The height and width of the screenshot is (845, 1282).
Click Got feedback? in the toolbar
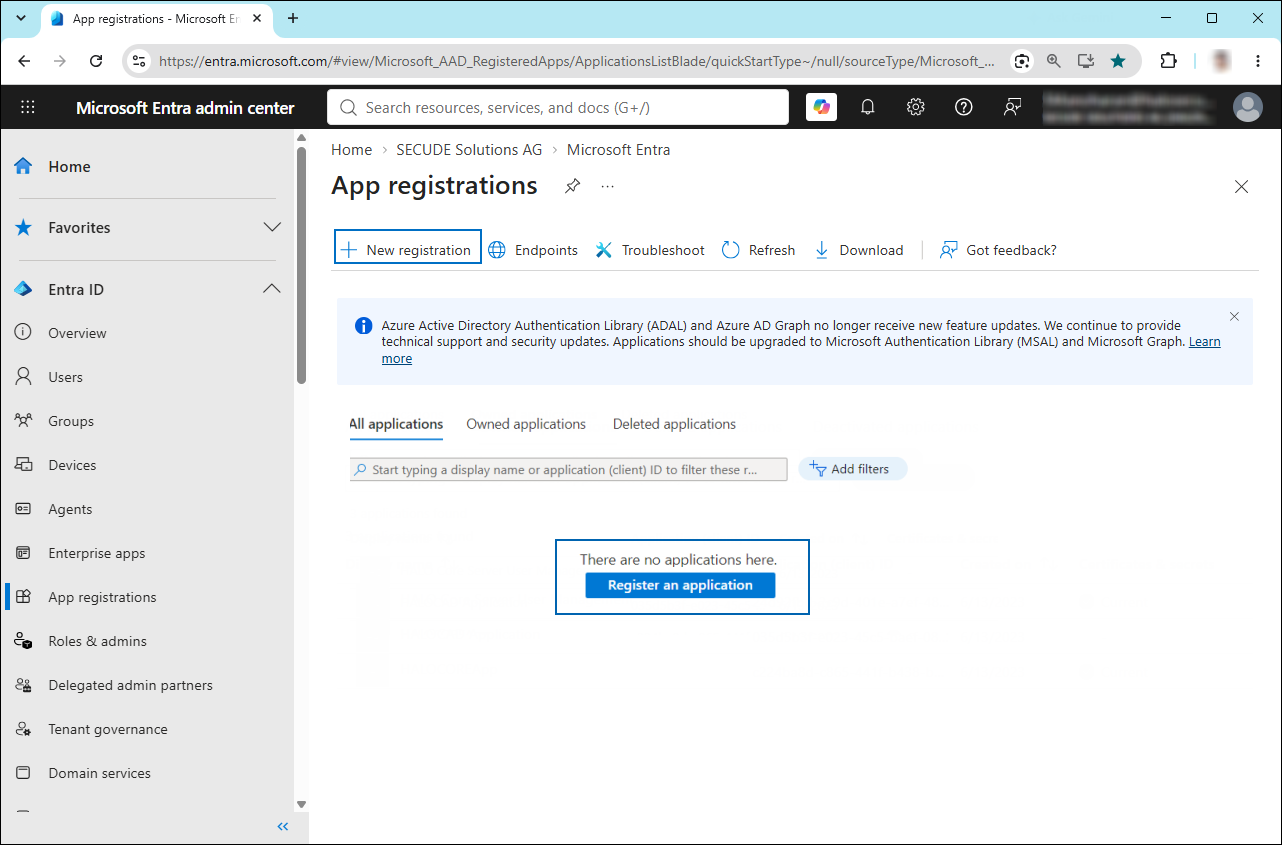tap(998, 250)
